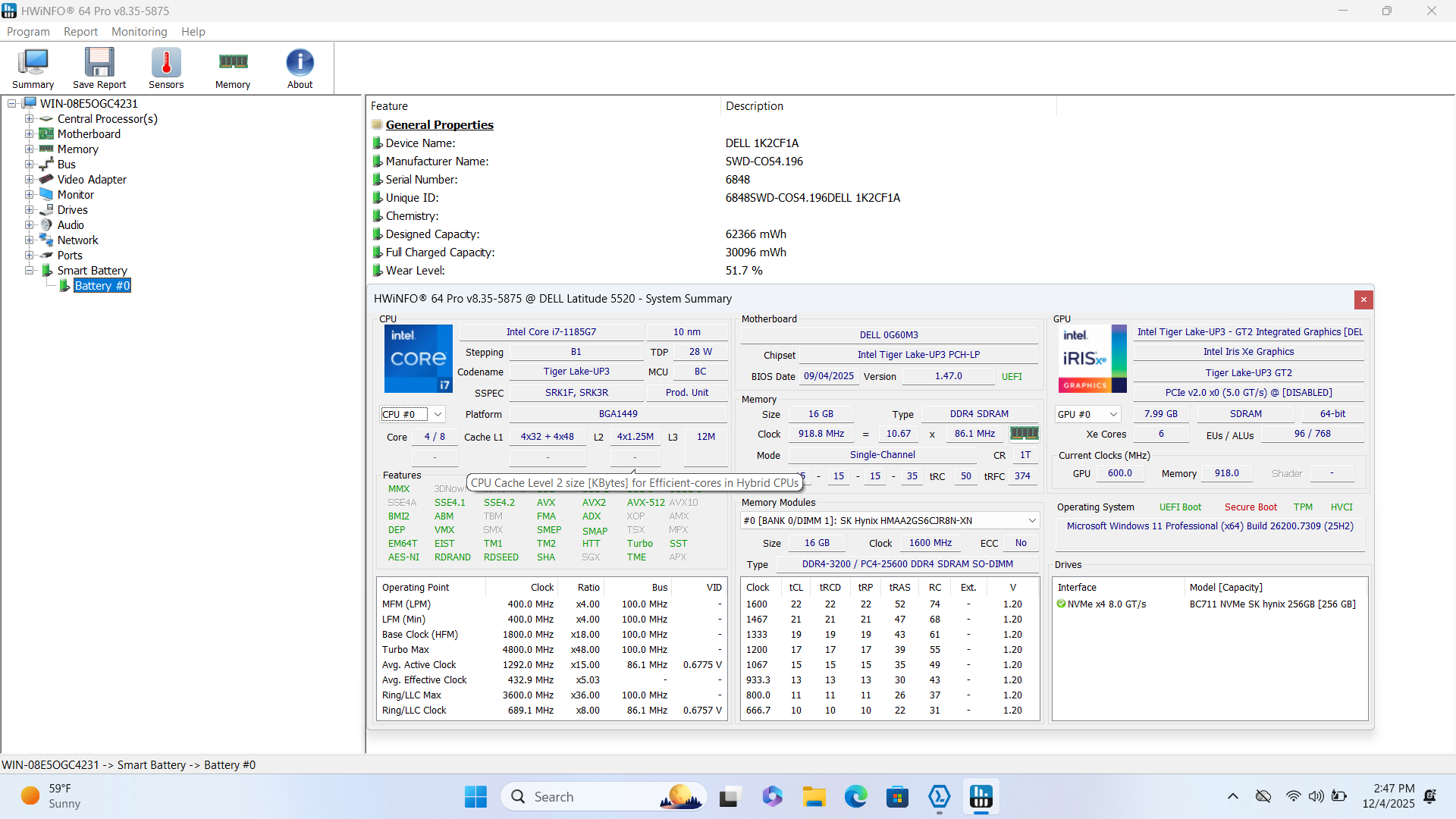Expand the Video Adapter tree node
The height and width of the screenshot is (819, 1456).
(29, 180)
